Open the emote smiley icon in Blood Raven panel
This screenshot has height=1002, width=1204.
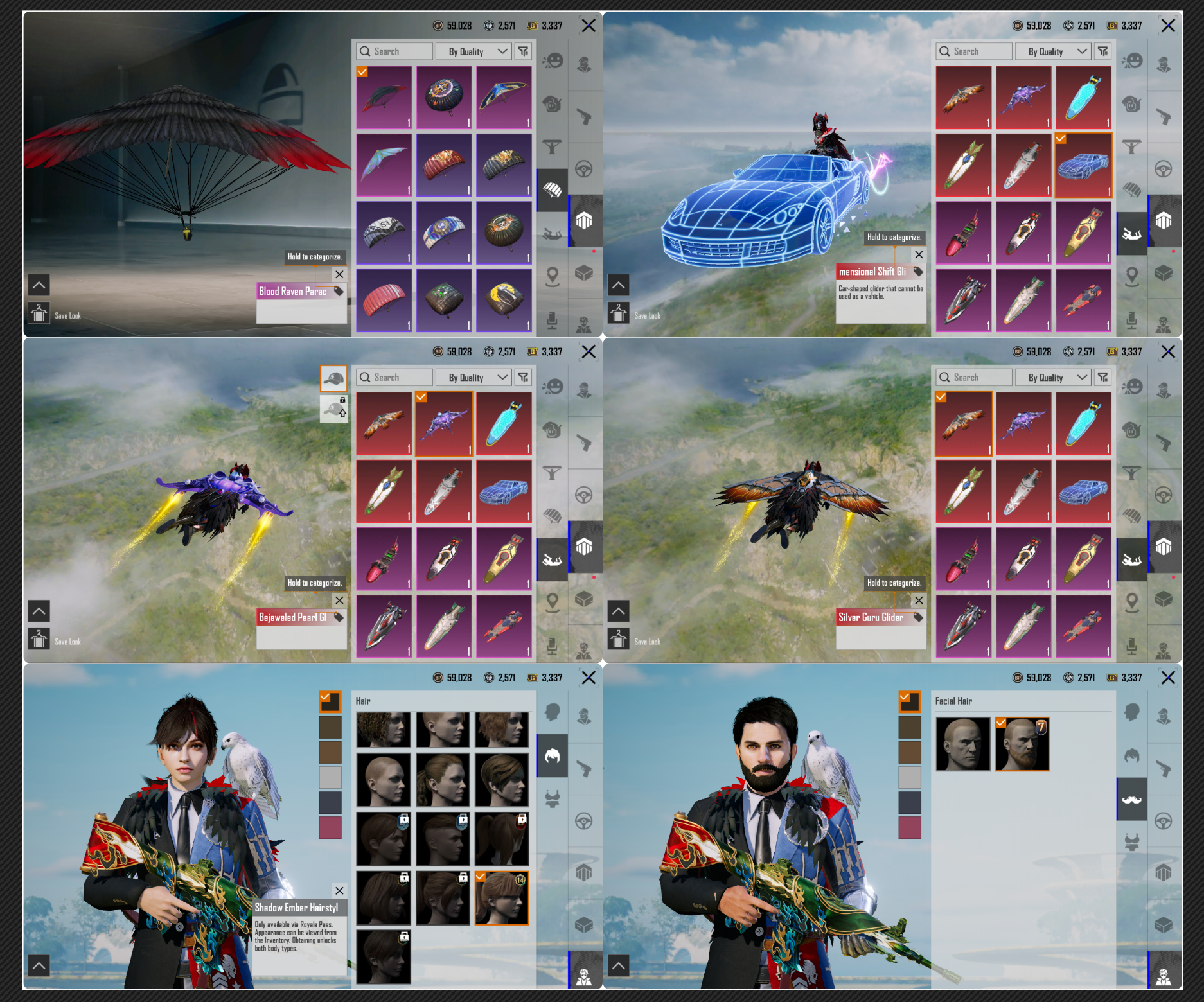click(x=553, y=61)
